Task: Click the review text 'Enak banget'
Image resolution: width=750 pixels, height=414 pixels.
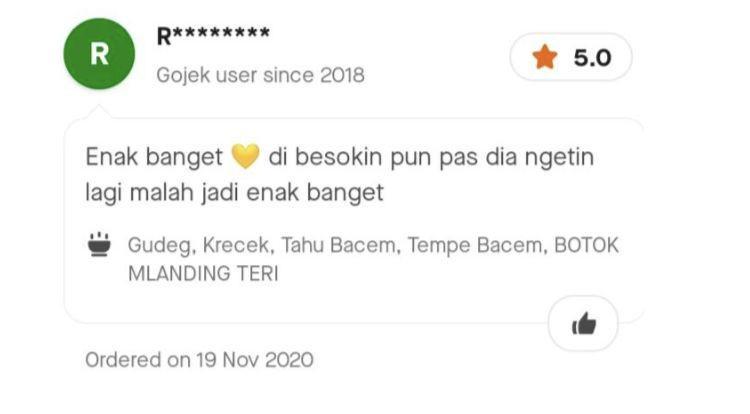Action: (x=154, y=157)
